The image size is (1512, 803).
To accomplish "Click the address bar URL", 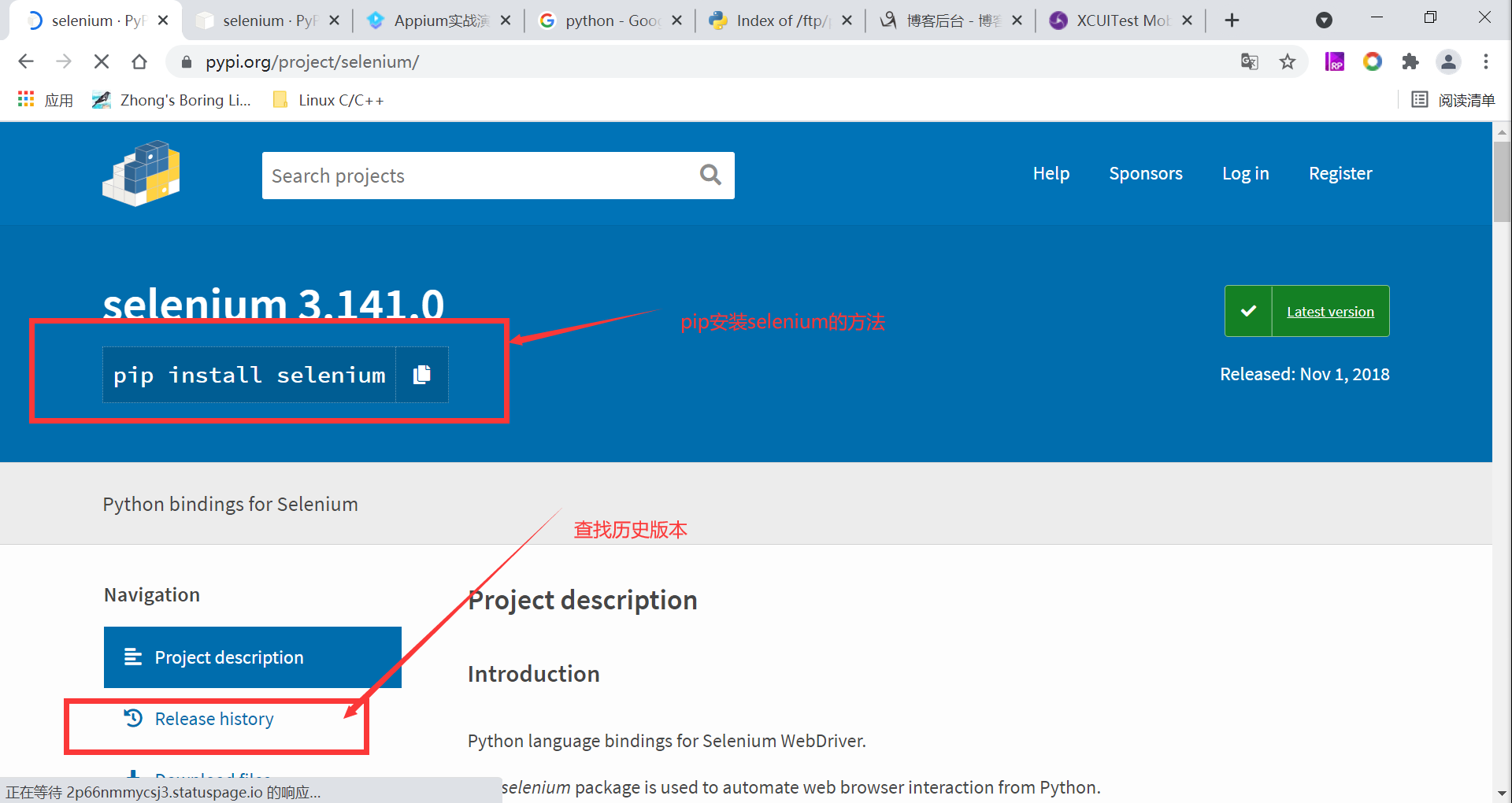I will (312, 61).
